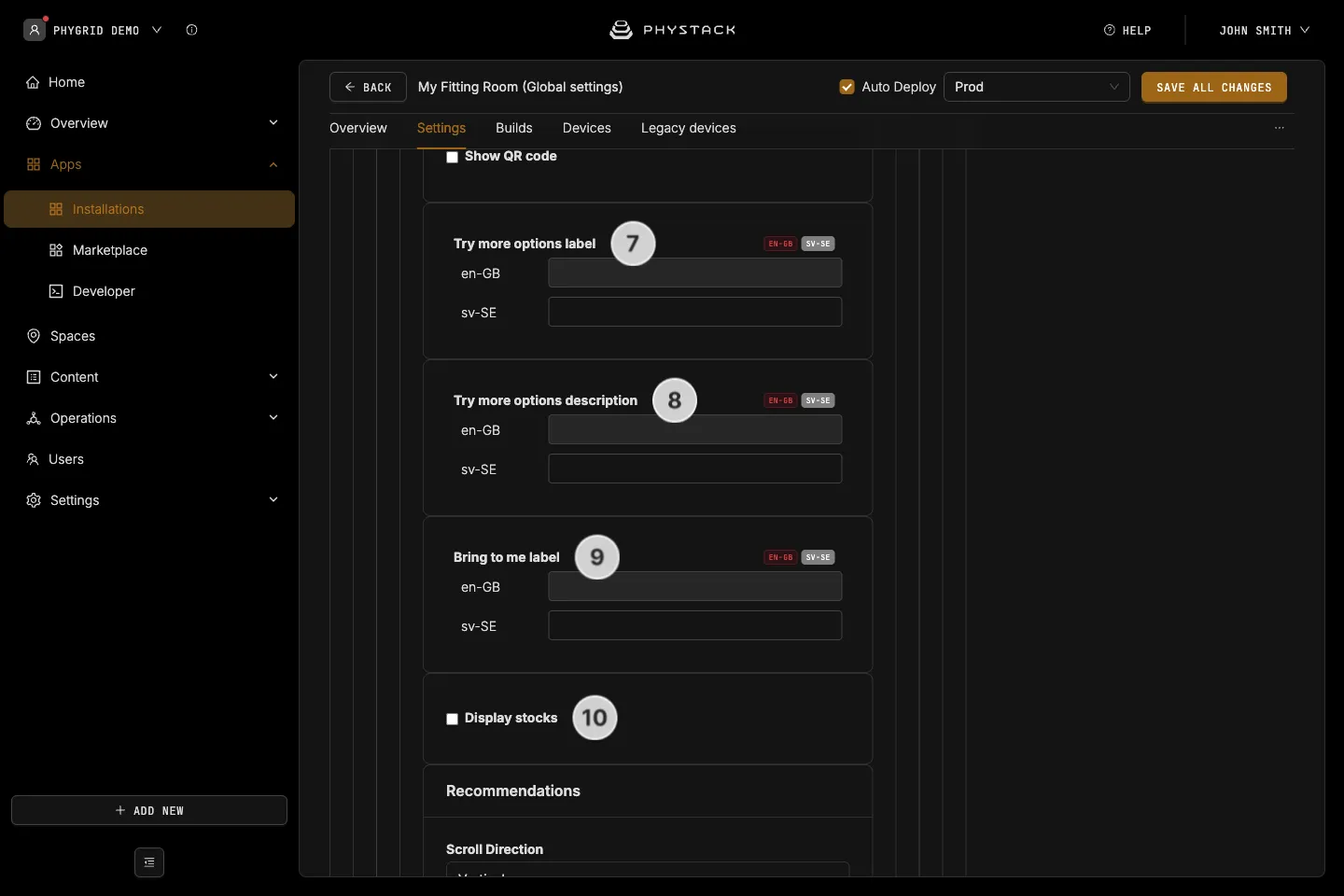This screenshot has height=896, width=1344.
Task: Toggle the Auto Deploy checkbox
Action: (x=847, y=87)
